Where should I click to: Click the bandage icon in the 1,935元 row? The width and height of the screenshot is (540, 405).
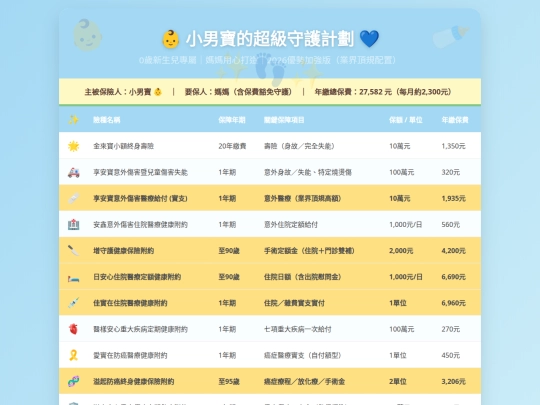click(x=73, y=198)
